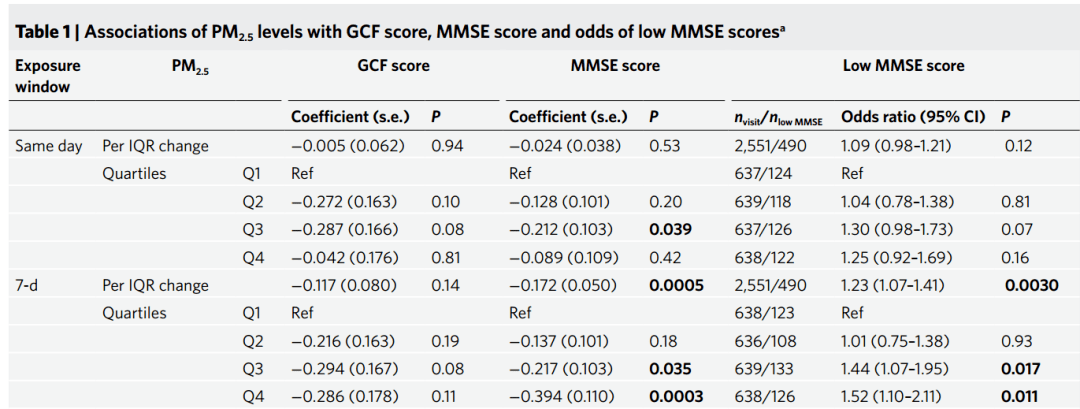1080x409 pixels.
Task: Click the bold P value 0.017
Action: [x=1021, y=368]
